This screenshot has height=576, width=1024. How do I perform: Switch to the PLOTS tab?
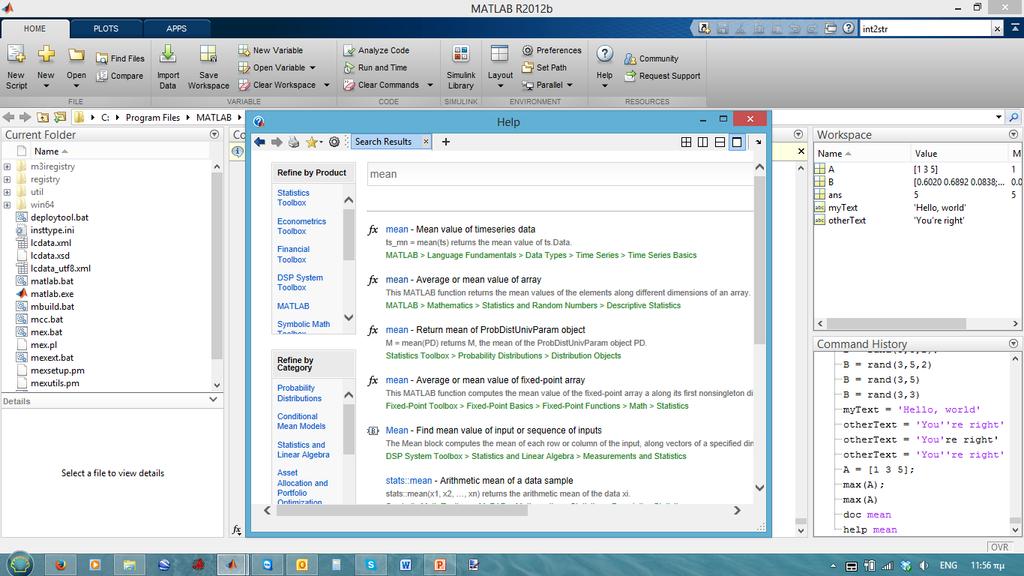(x=106, y=29)
